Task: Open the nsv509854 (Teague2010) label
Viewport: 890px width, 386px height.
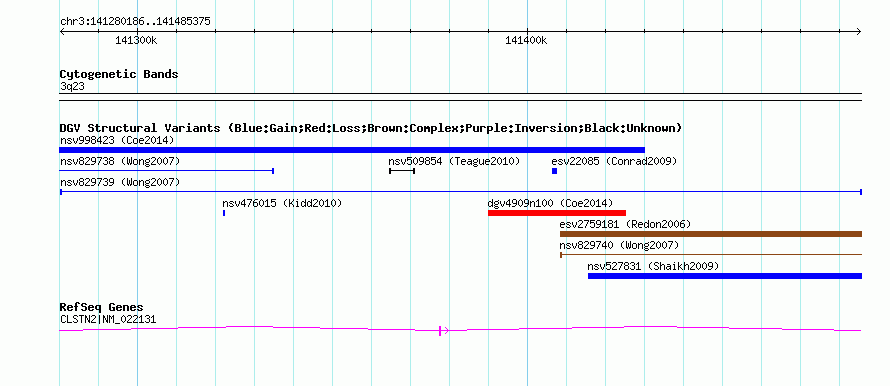Action: 454,162
